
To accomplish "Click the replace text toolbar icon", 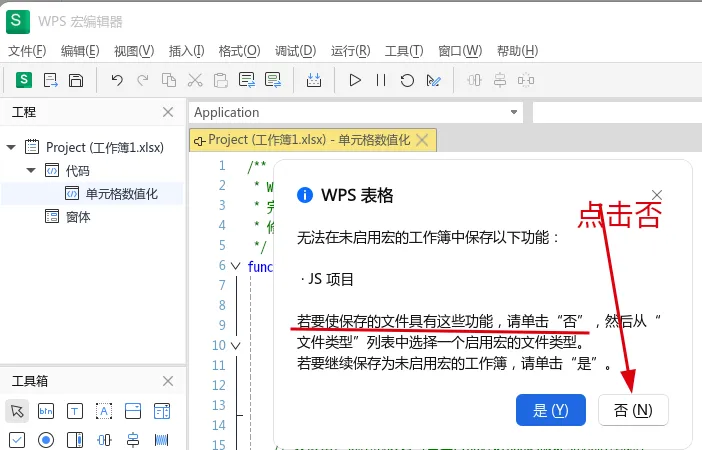I will coord(273,80).
